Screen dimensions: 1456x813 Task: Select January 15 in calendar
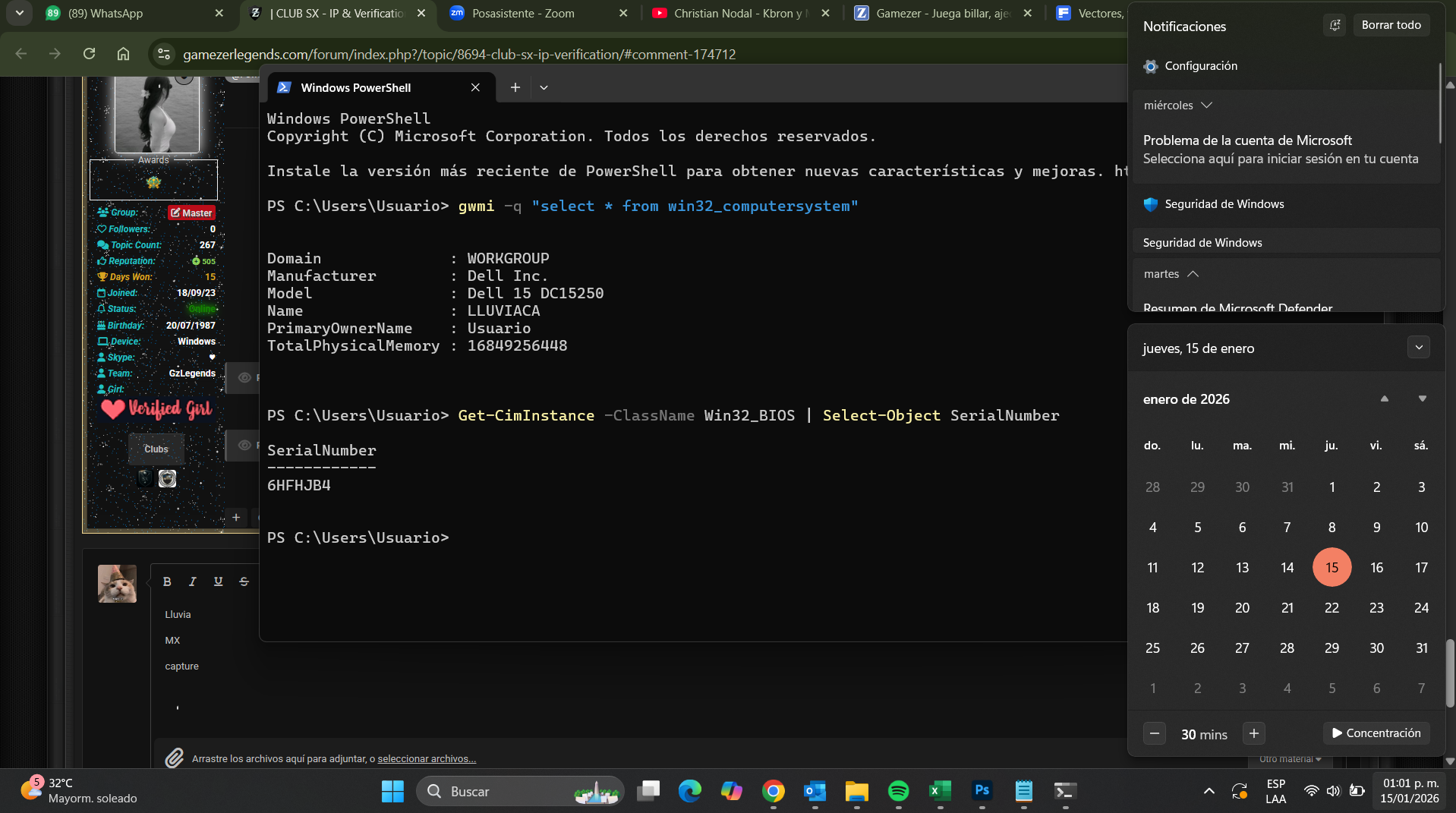click(1332, 567)
